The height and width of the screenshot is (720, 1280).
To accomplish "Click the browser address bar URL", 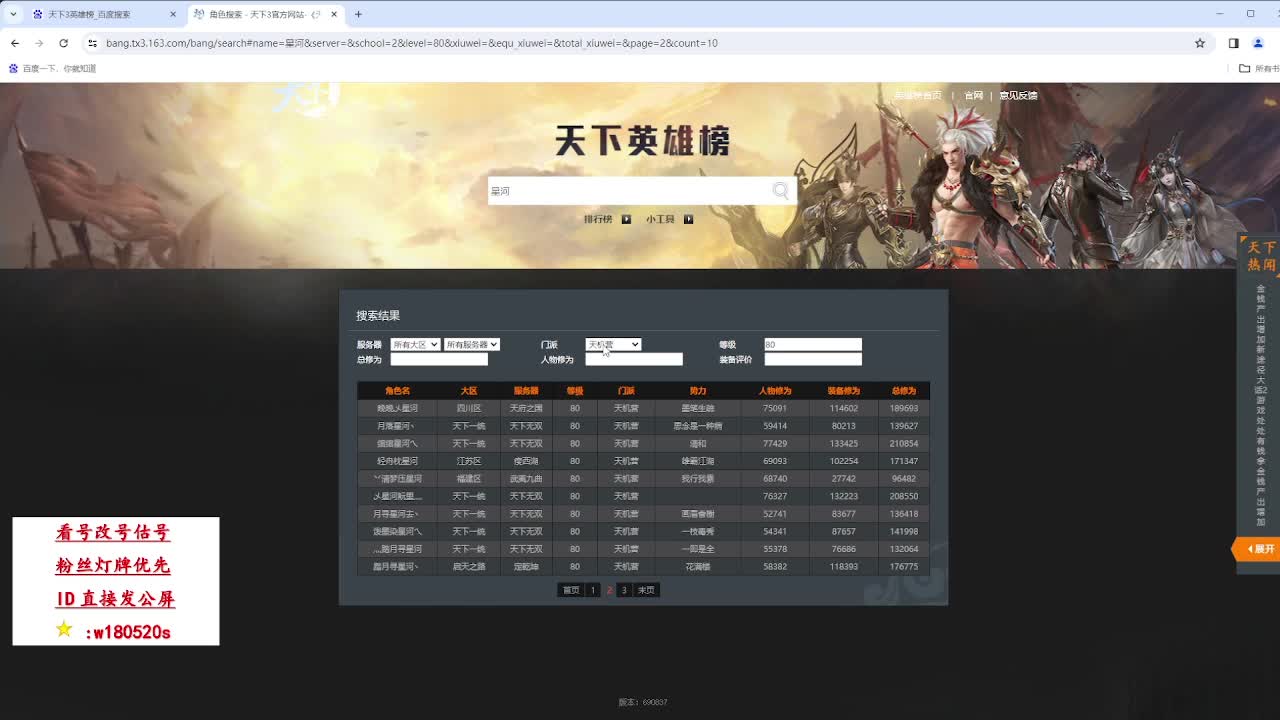I will pos(412,43).
